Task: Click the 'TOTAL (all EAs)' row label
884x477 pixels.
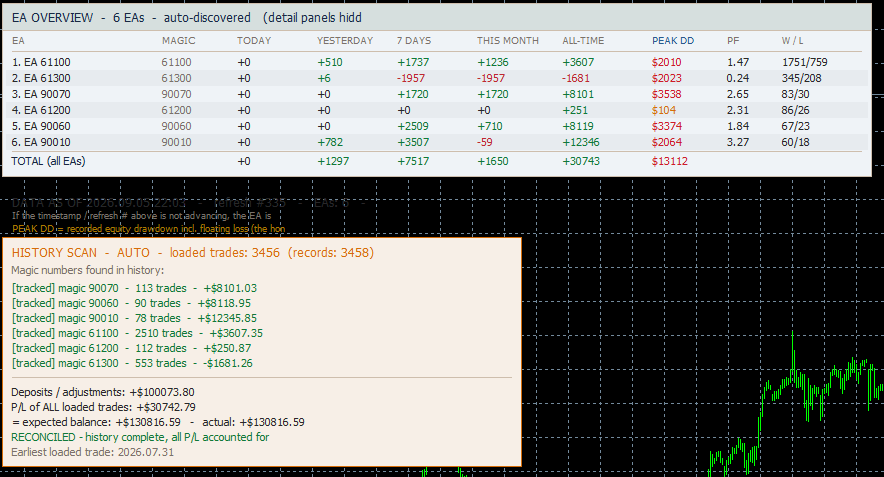Action: click(48, 161)
